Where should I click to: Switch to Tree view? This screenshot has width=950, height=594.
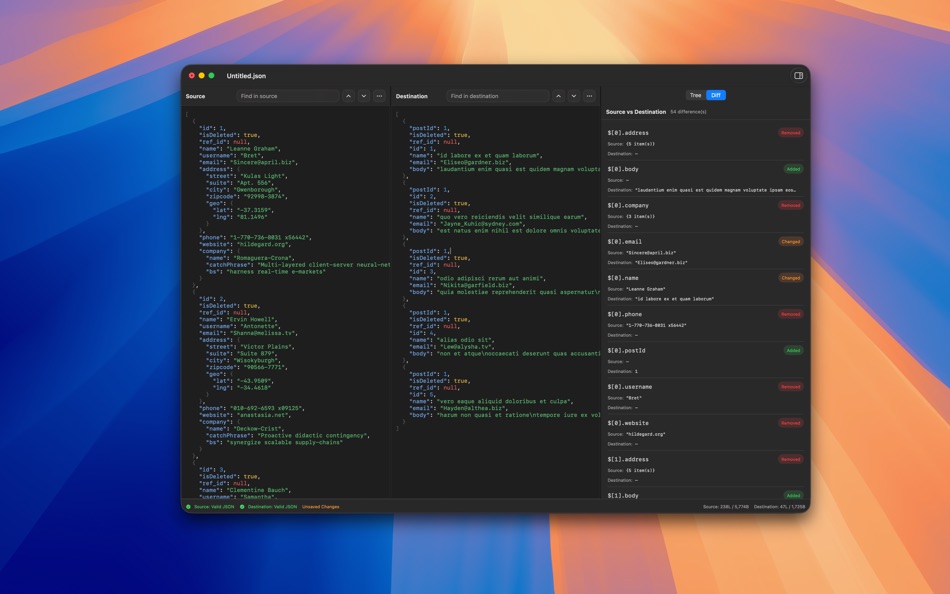pos(695,94)
